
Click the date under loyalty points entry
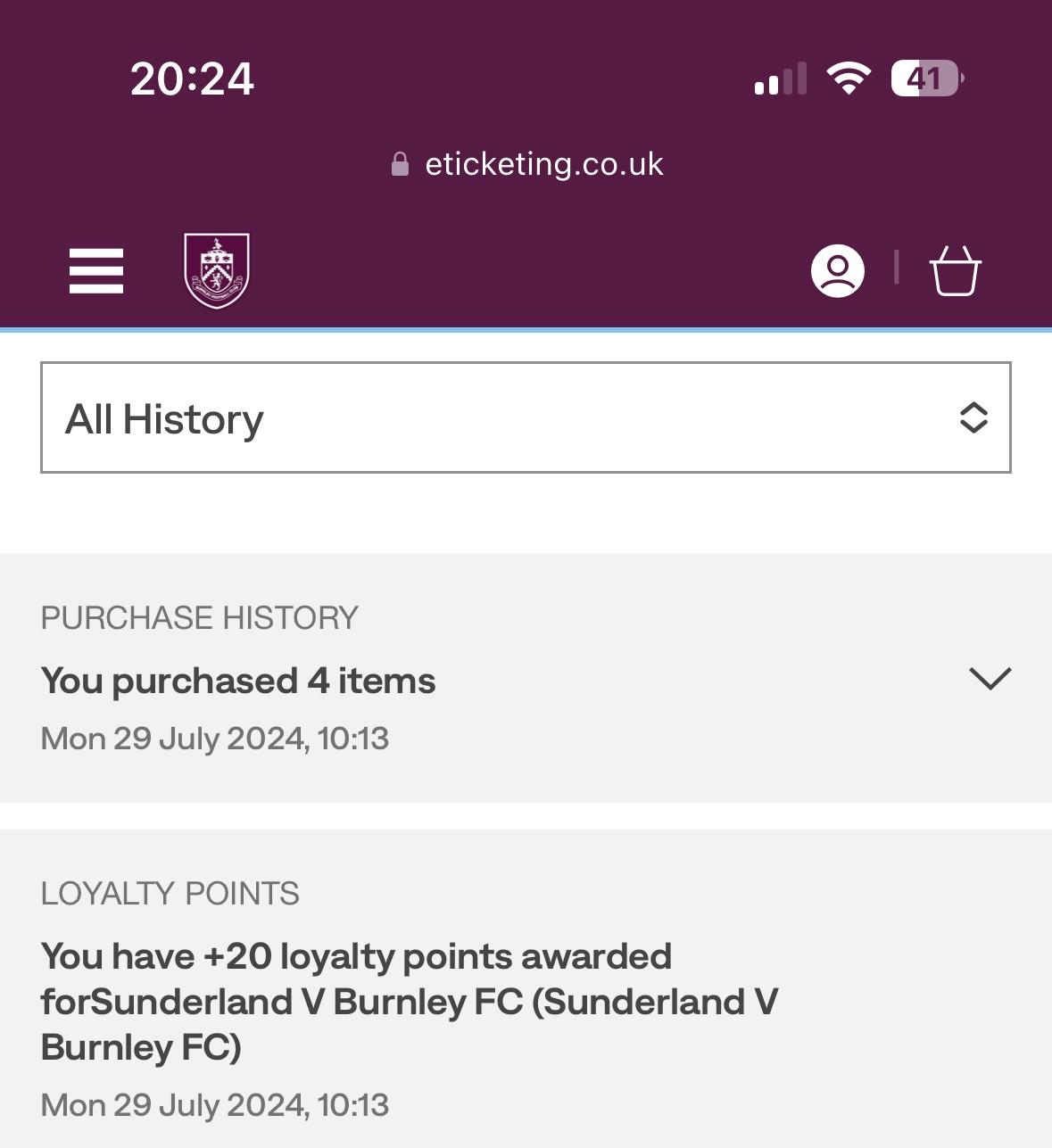215,1105
